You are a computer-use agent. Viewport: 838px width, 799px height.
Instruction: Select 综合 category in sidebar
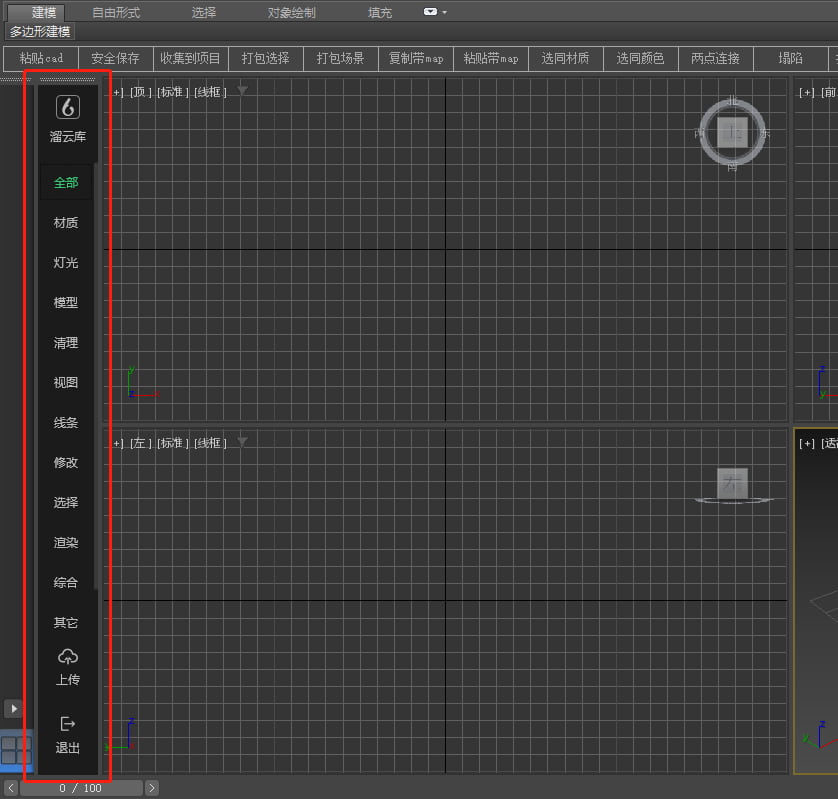pos(66,583)
